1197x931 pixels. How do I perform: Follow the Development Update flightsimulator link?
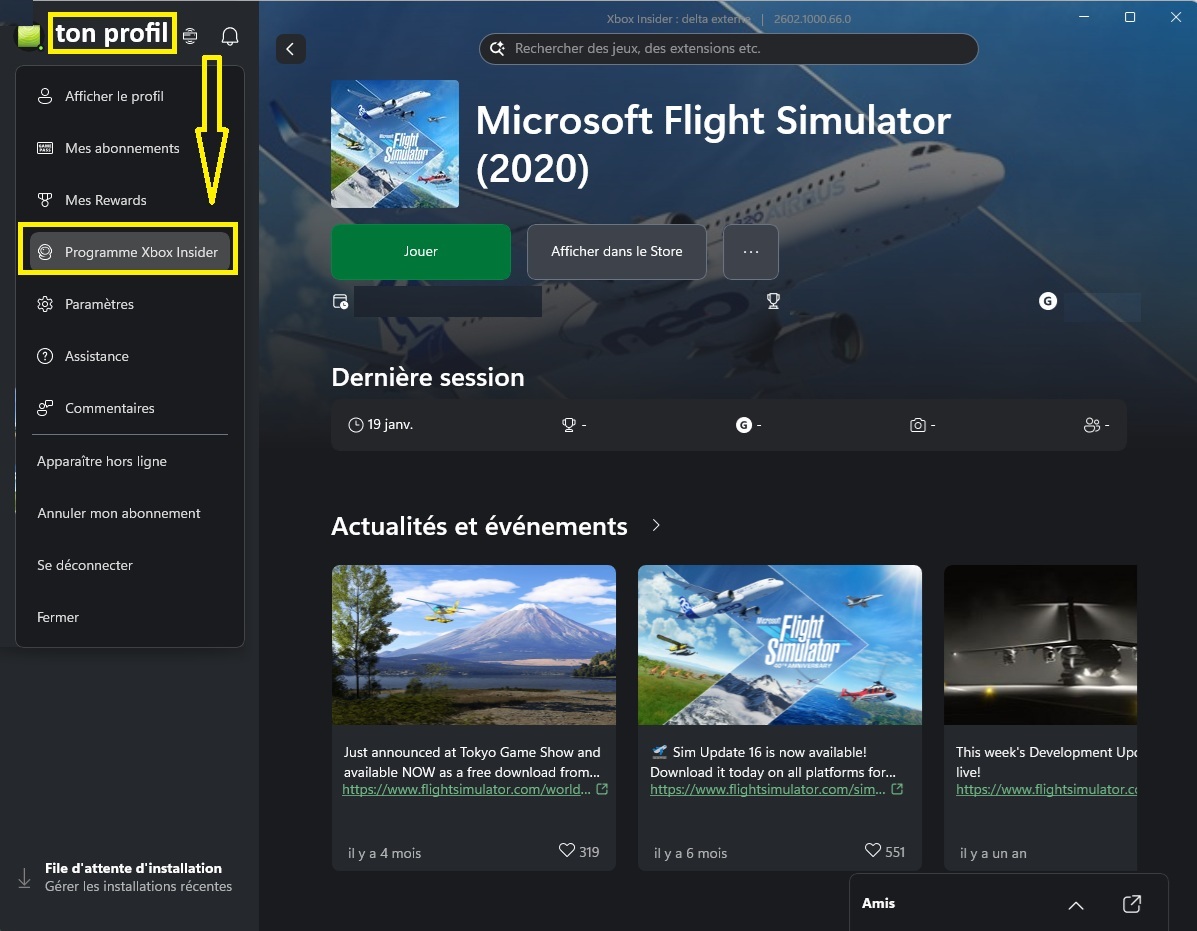pos(1046,790)
